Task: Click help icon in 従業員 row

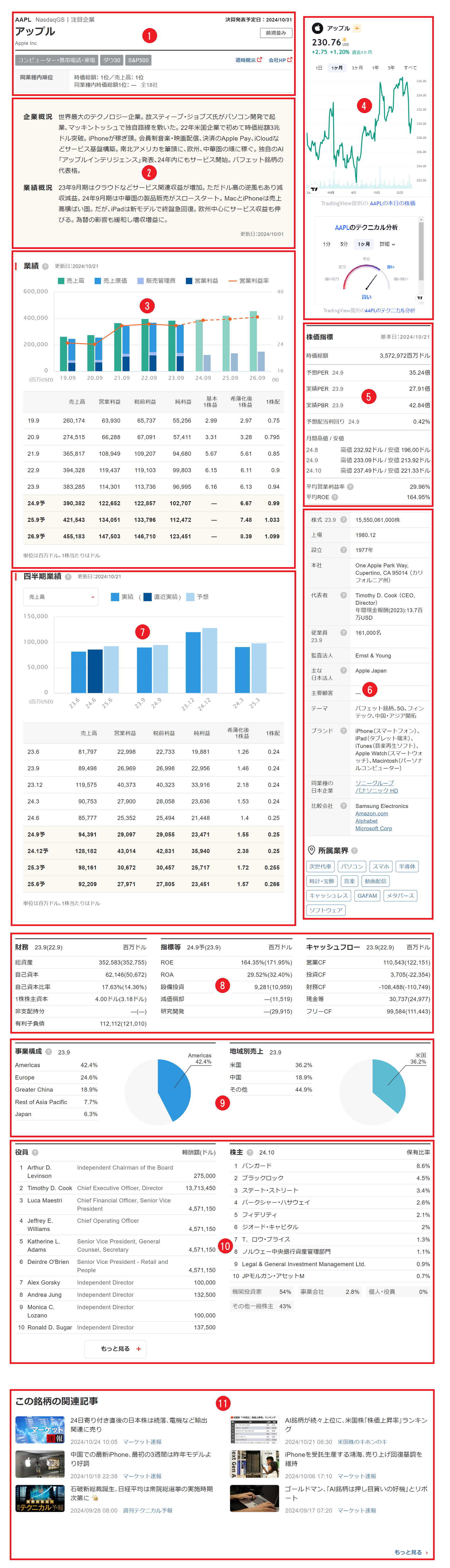Action: tap(343, 632)
